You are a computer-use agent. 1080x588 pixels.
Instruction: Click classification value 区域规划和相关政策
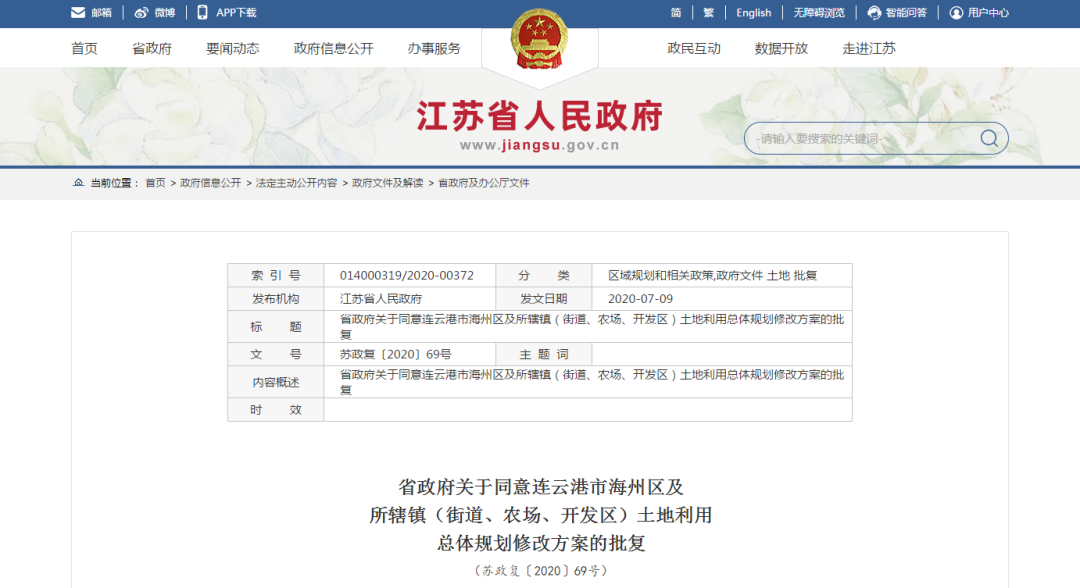coord(661,275)
